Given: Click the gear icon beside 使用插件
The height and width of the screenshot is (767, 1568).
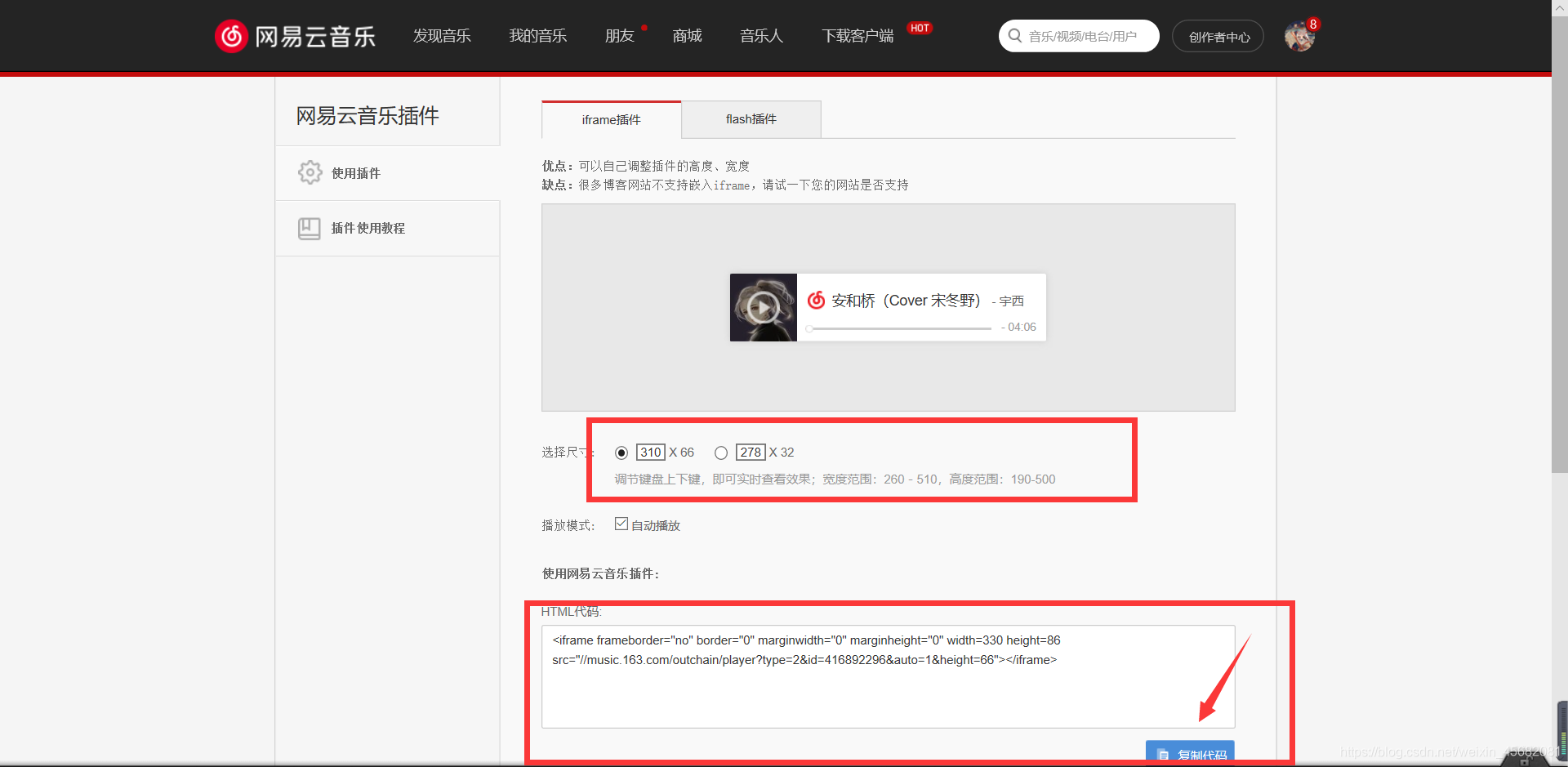Looking at the screenshot, I should [310, 172].
